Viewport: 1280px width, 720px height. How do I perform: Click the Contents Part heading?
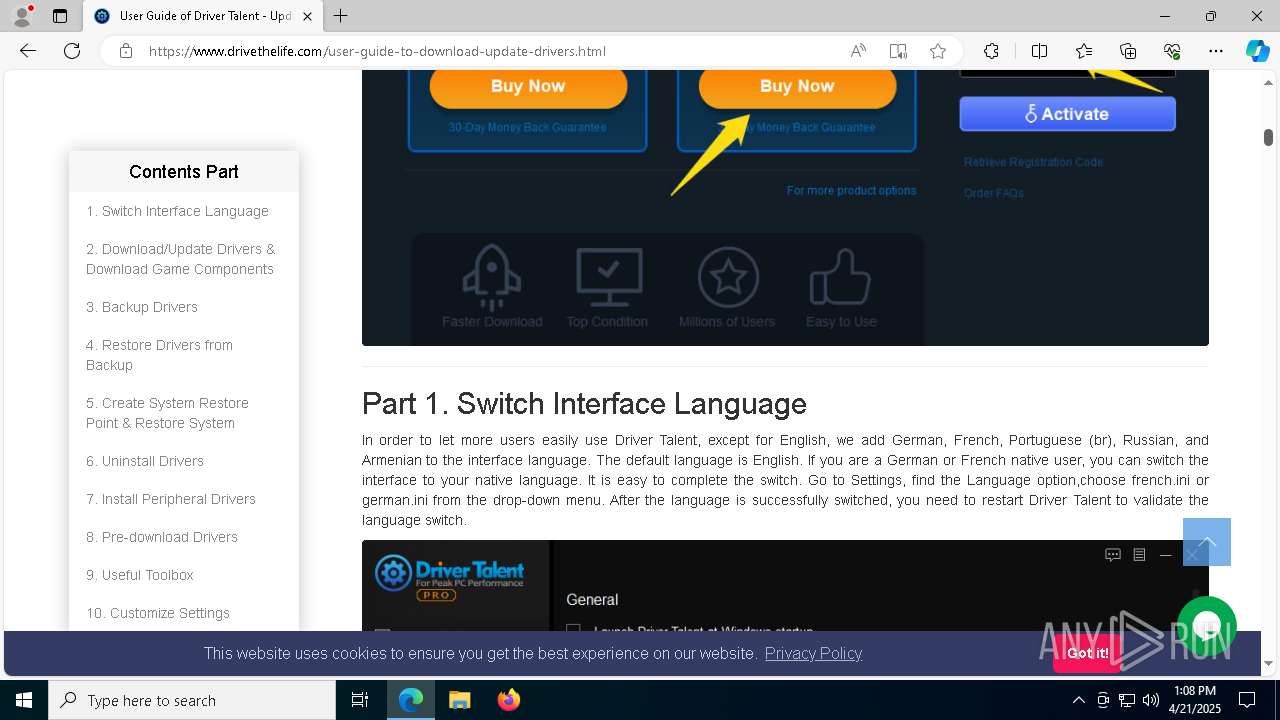[x=184, y=172]
